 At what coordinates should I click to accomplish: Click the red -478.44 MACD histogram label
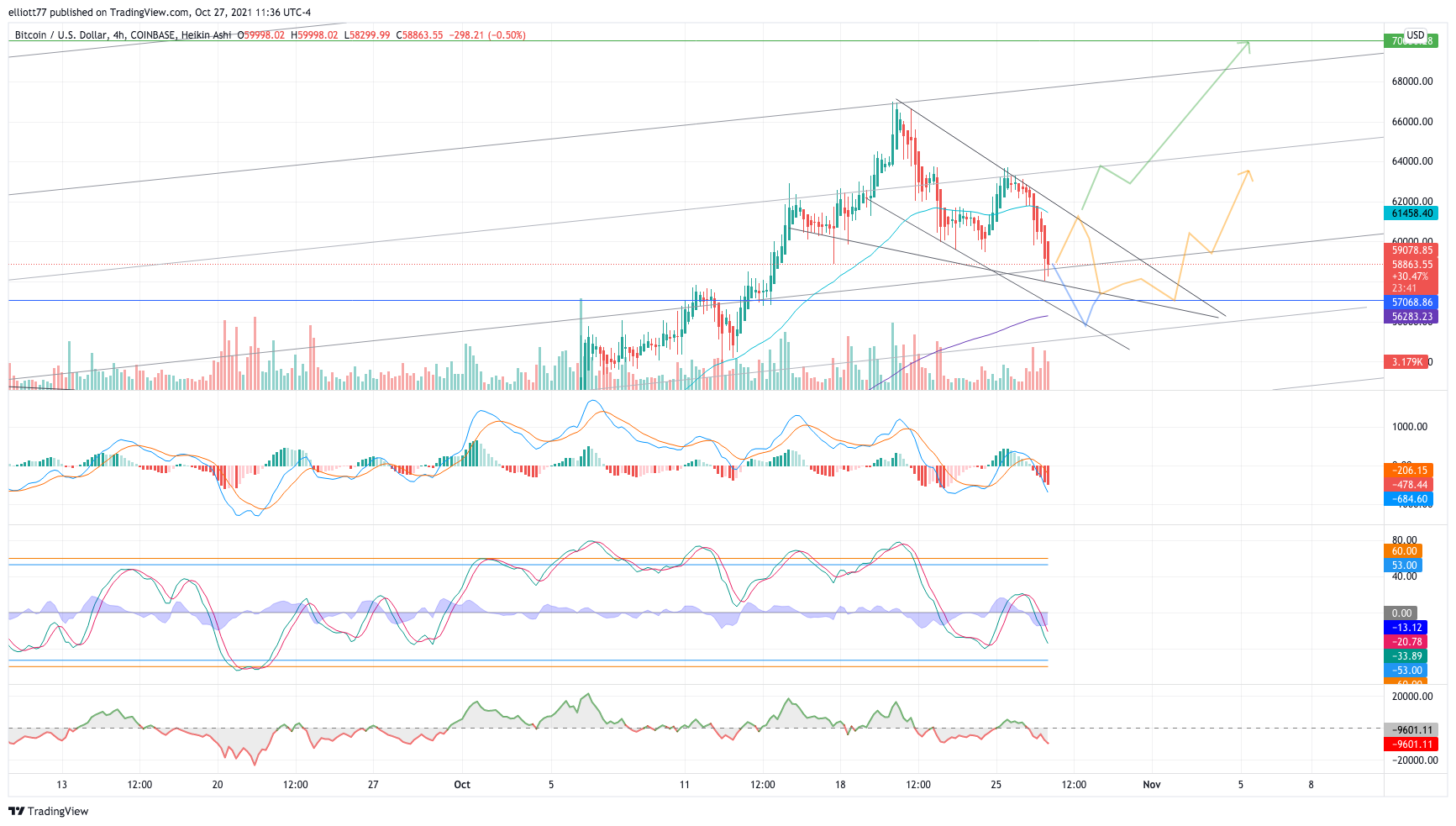click(x=1408, y=485)
